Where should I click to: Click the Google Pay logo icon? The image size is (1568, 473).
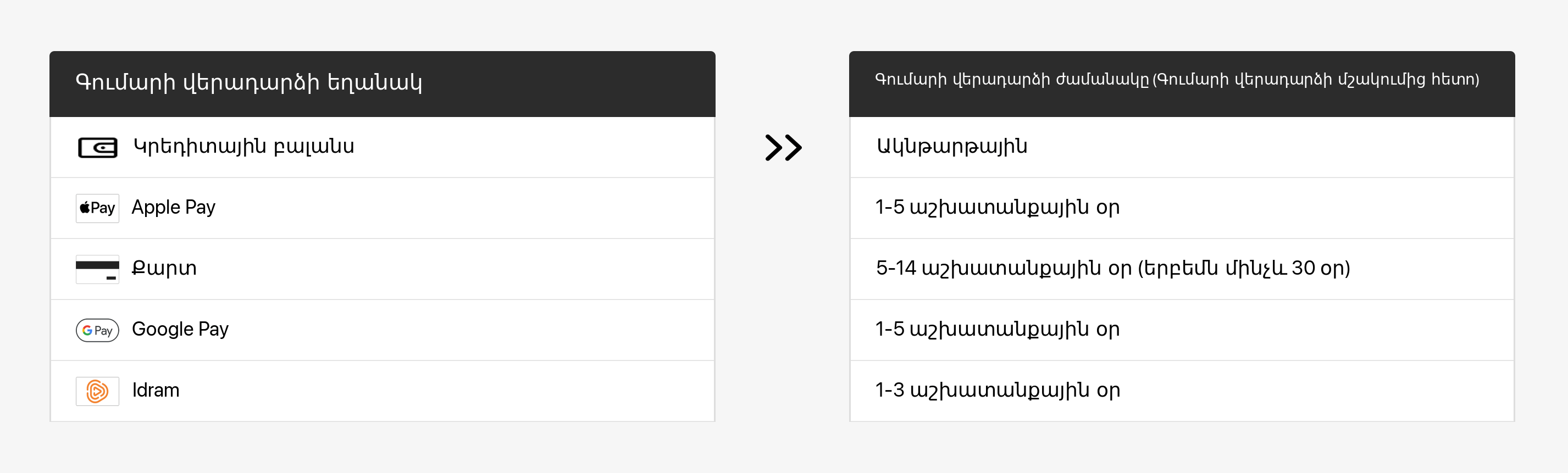[97, 330]
